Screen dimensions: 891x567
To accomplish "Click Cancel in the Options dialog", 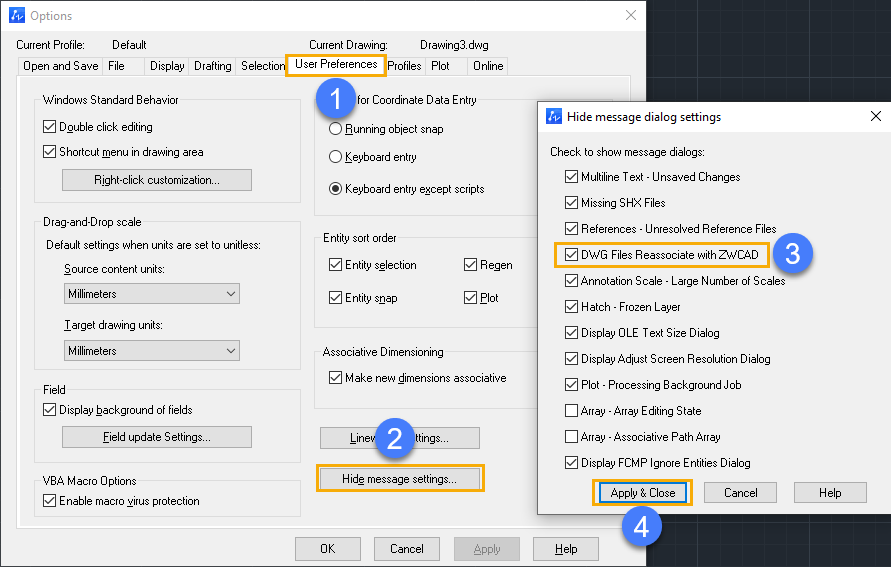I will (407, 549).
